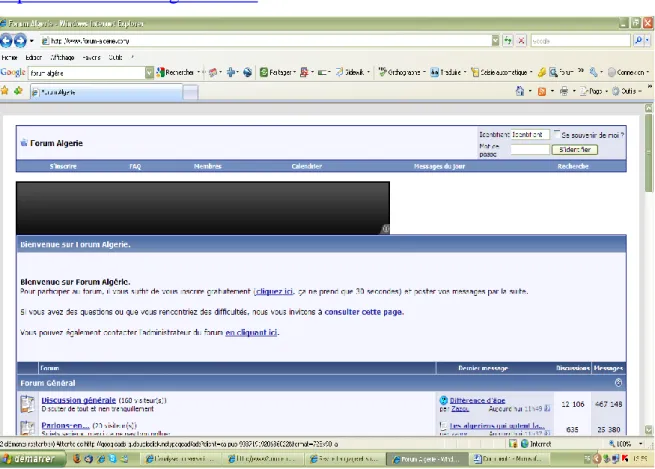The image size is (655, 469).
Task: Open the S'inscrire link in the forum navbar
Action: click(x=63, y=166)
